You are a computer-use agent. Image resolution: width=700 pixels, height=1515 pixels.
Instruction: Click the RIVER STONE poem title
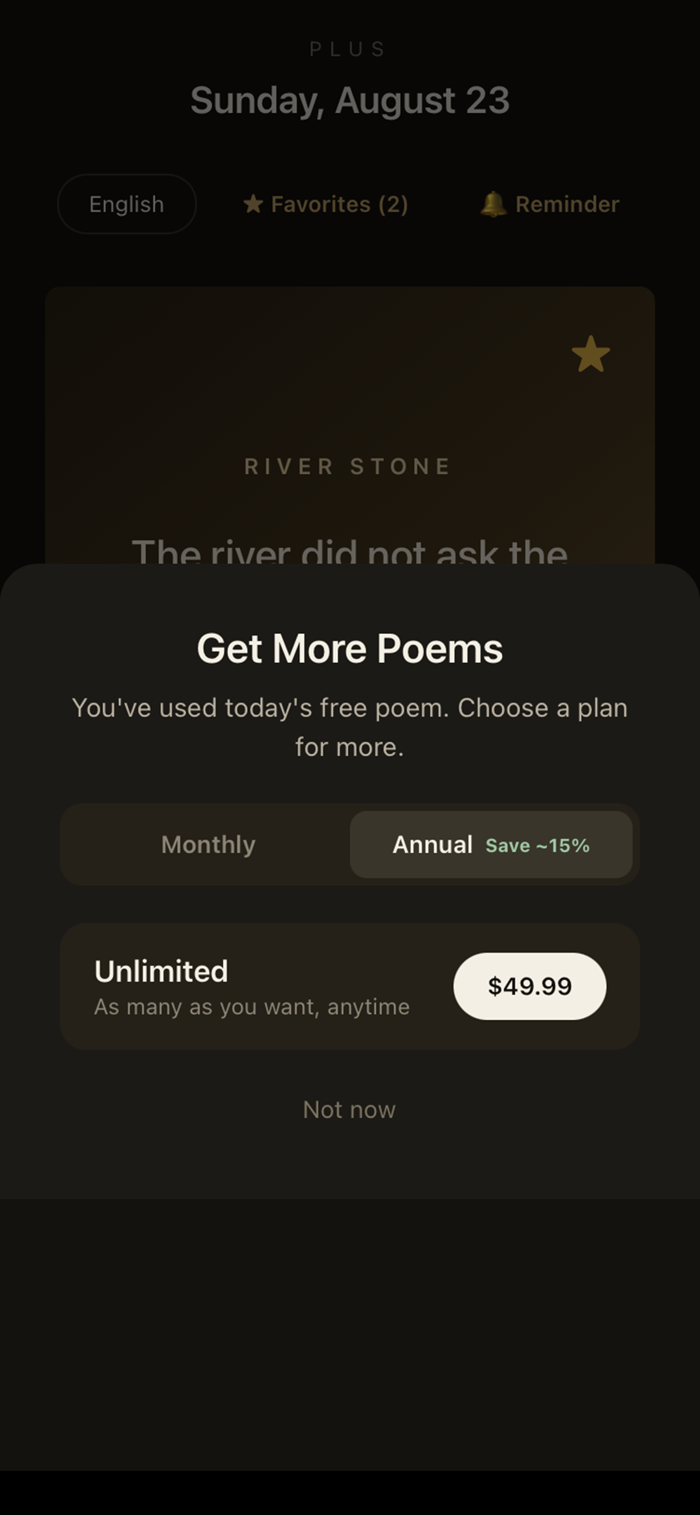348,466
